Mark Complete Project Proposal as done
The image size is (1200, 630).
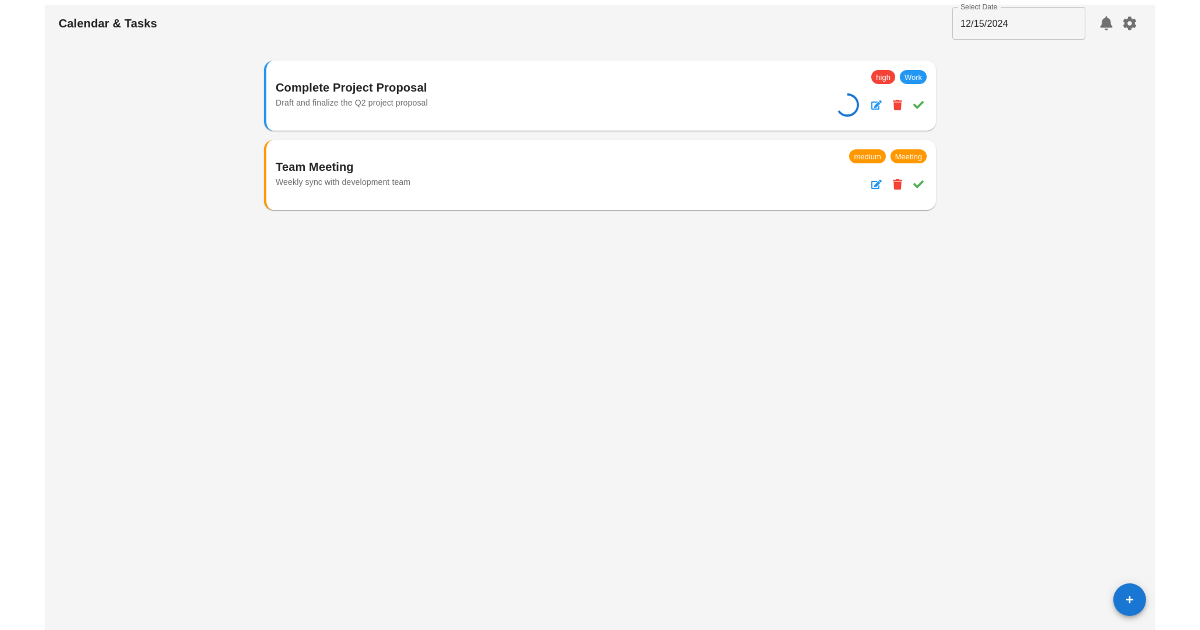[918, 105]
